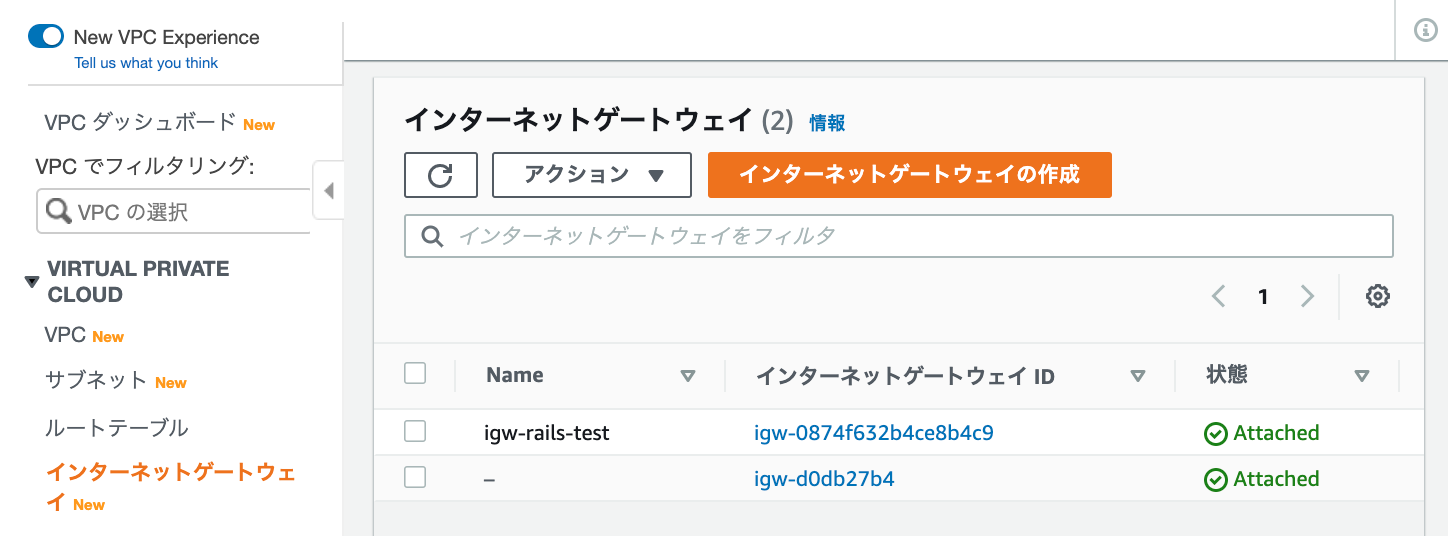Refresh the internet gateway list
The height and width of the screenshot is (536, 1448).
tap(441, 175)
